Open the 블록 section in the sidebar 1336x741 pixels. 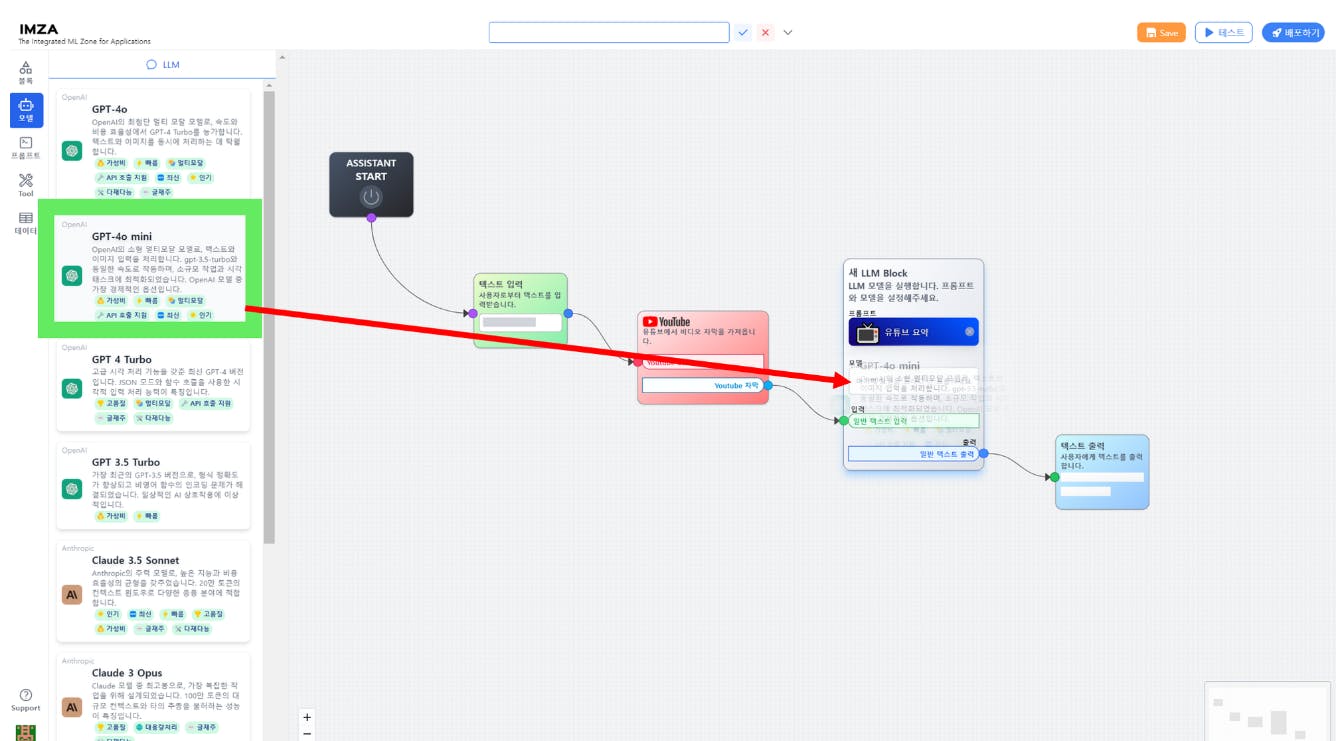coord(26,72)
